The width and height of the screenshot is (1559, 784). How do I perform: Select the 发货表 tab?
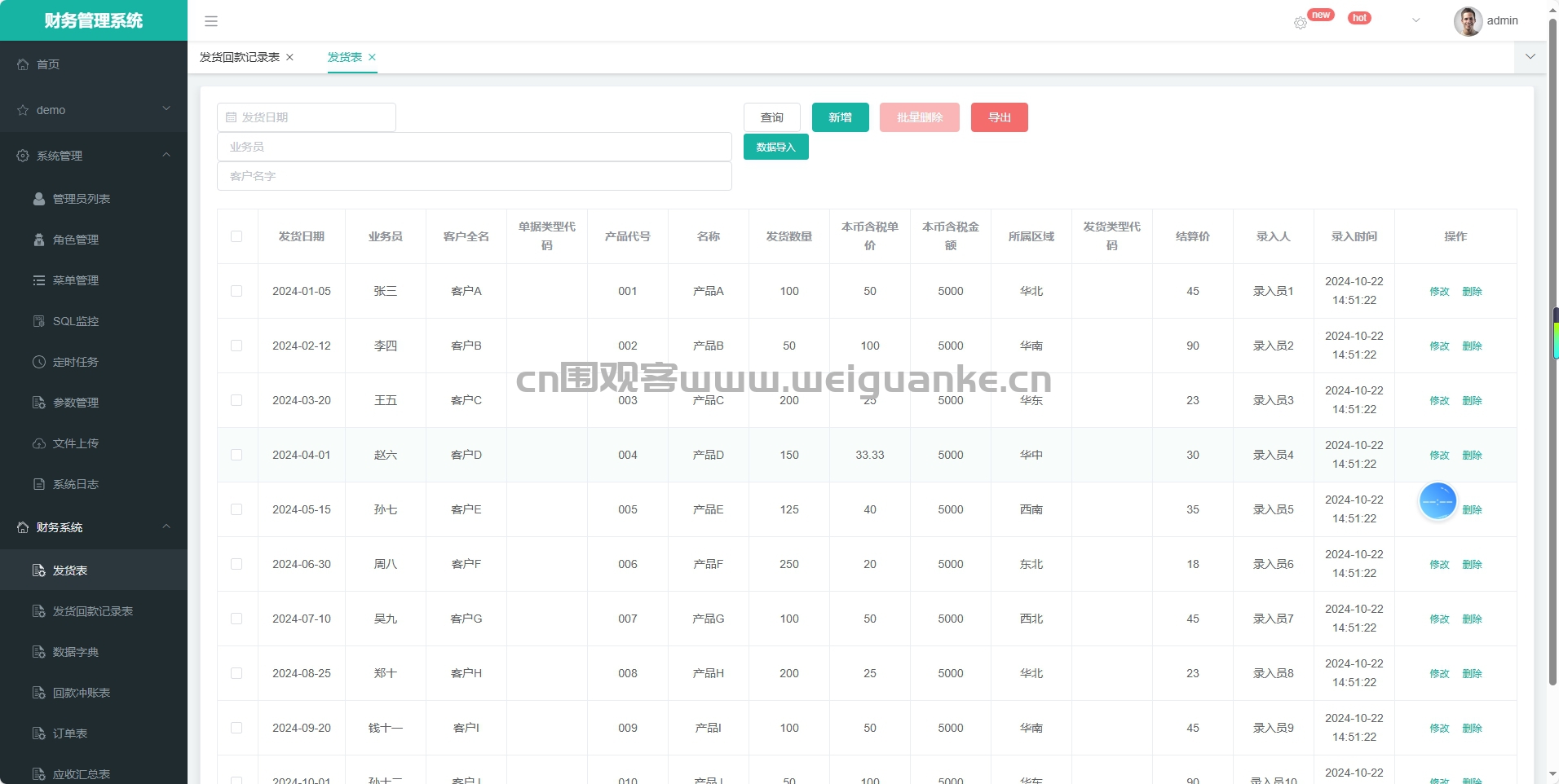345,57
